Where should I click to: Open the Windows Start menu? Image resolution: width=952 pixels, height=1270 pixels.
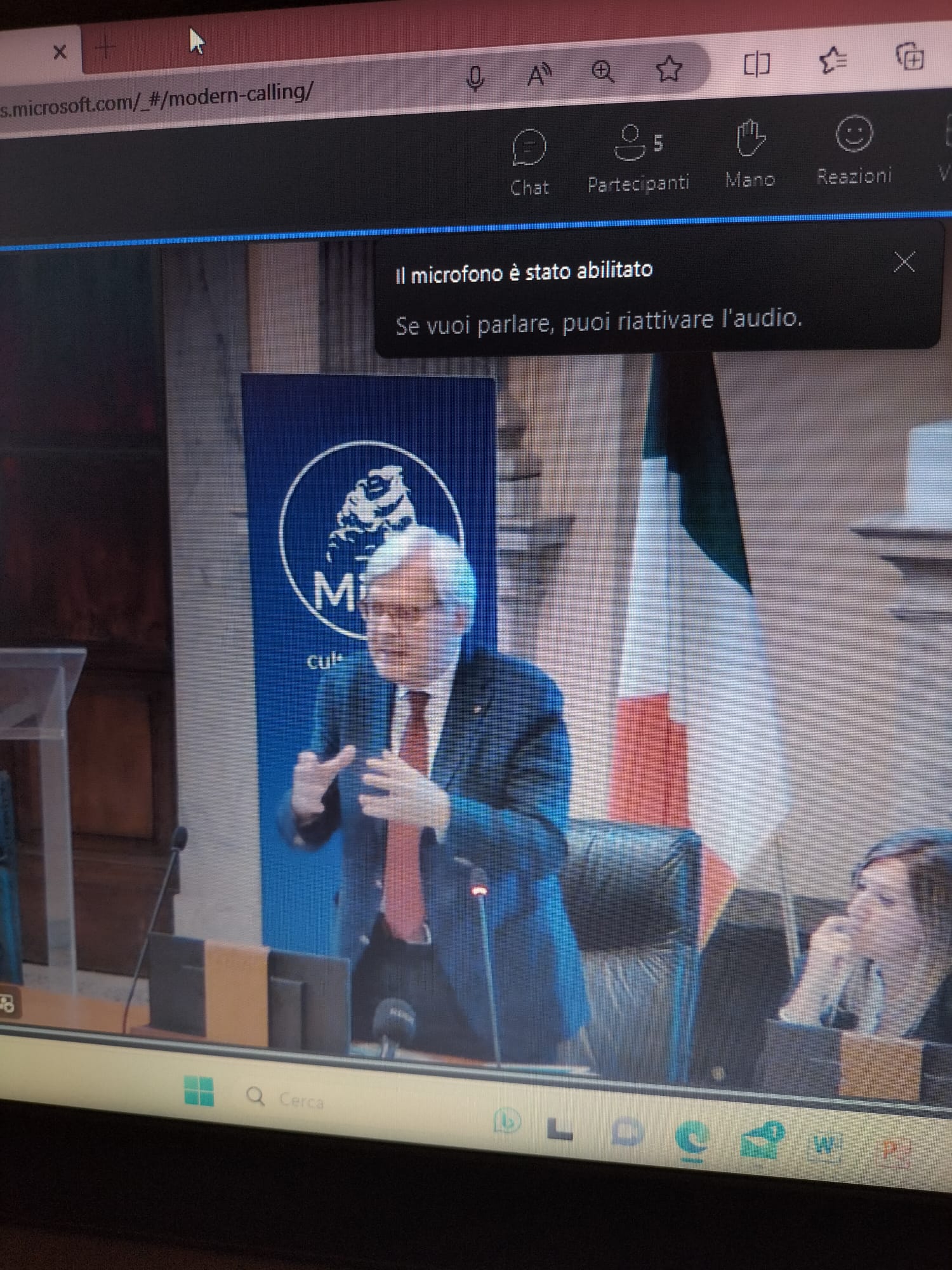pos(199,1092)
